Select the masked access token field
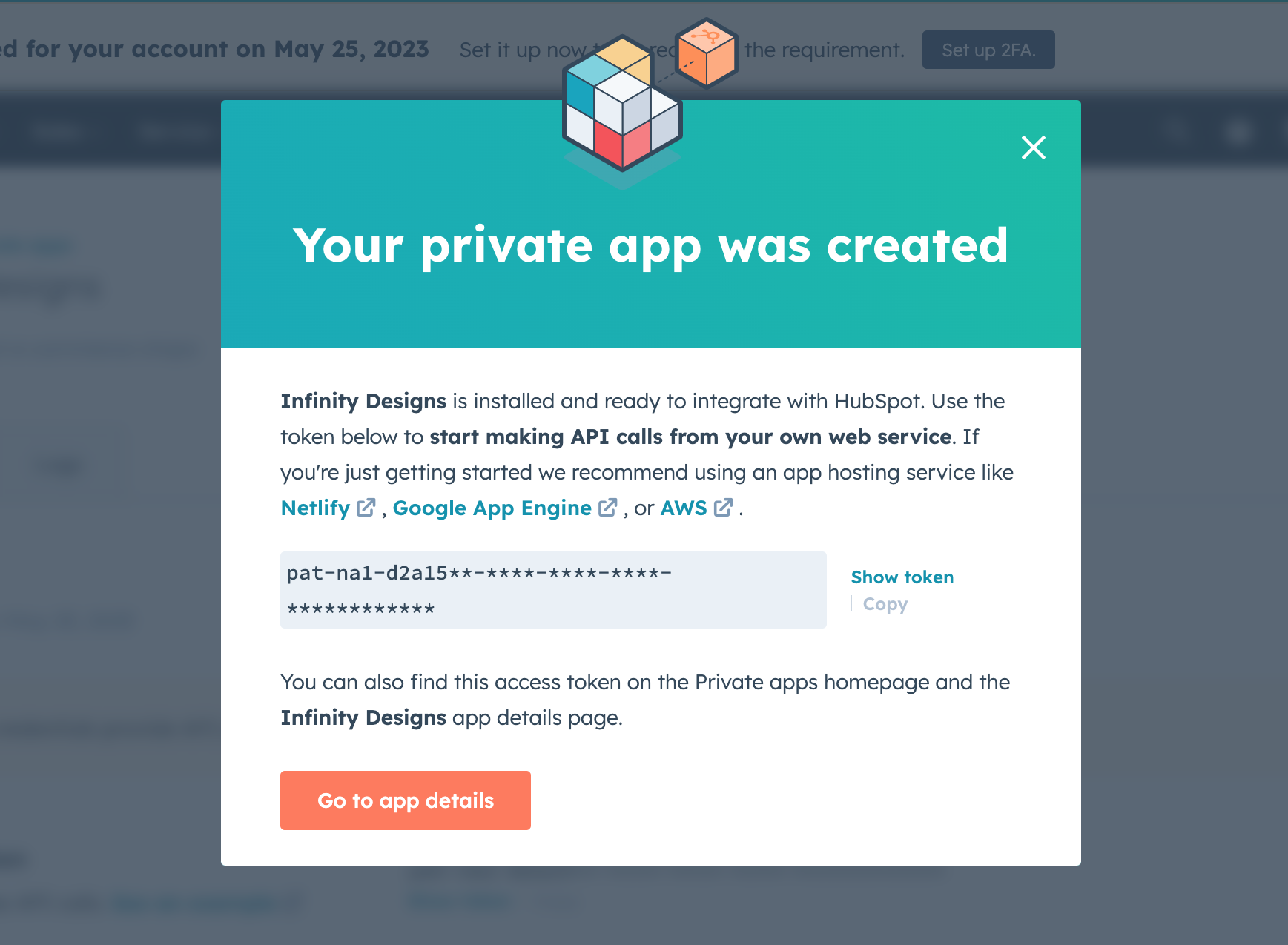Image resolution: width=1288 pixels, height=945 pixels. 553,590
